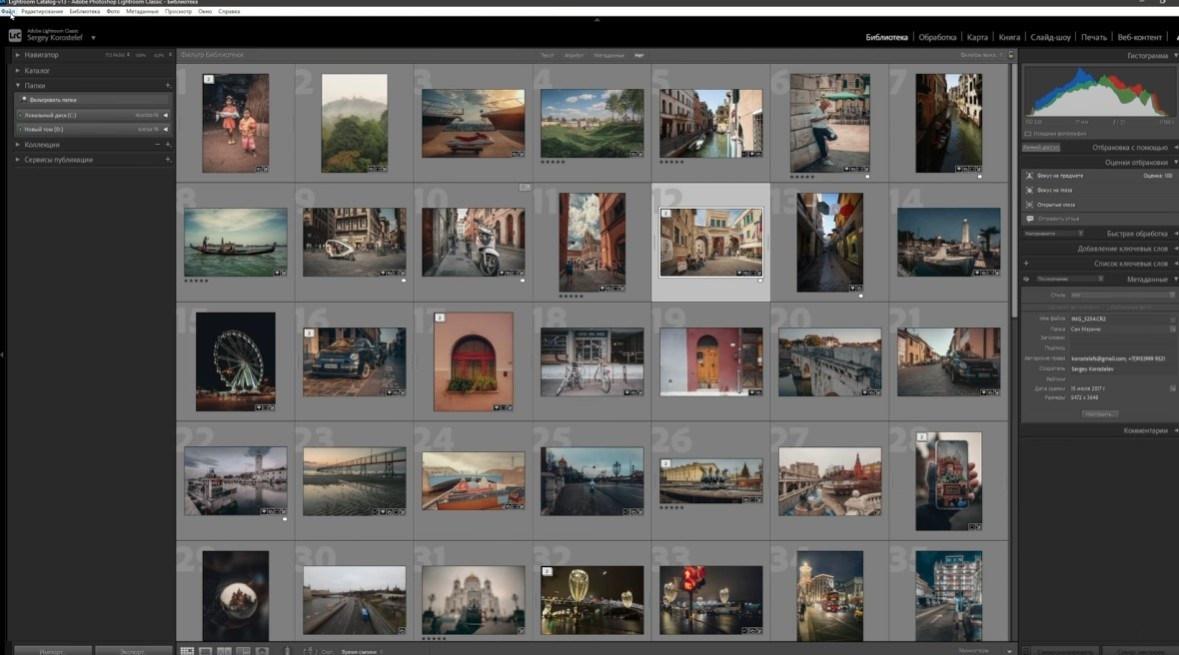Click the Lightroom Classic LrC logo

(14, 35)
